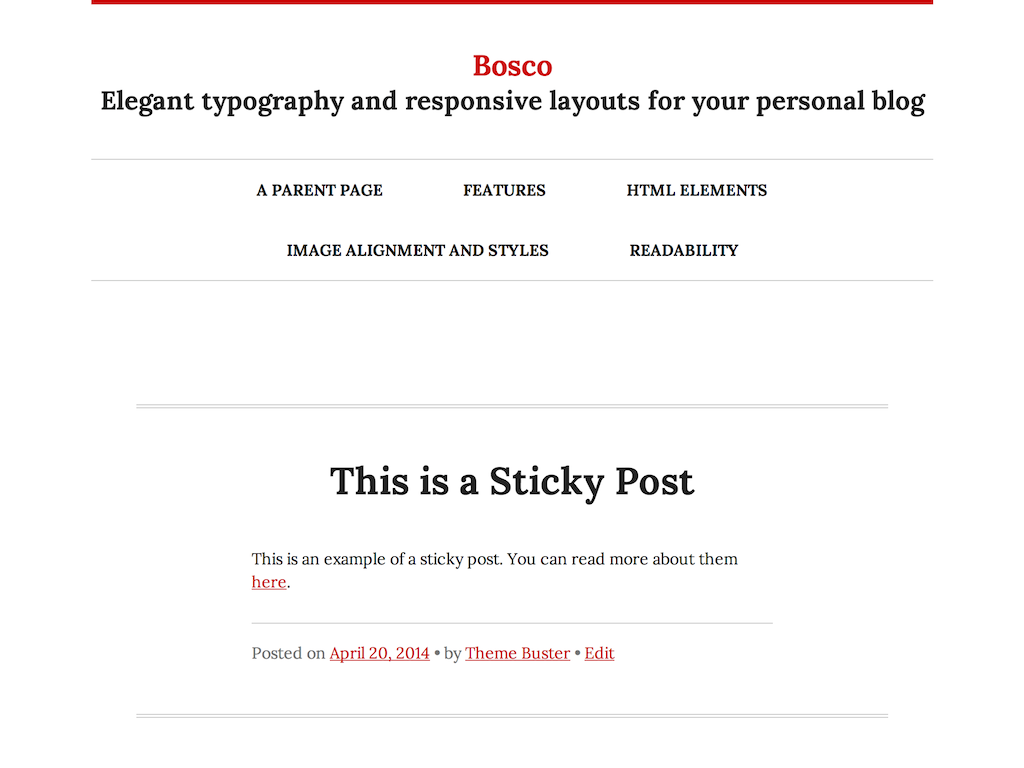Screen dimensions: 1024x768
Task: Click the Edit link for the post
Action: 599,653
